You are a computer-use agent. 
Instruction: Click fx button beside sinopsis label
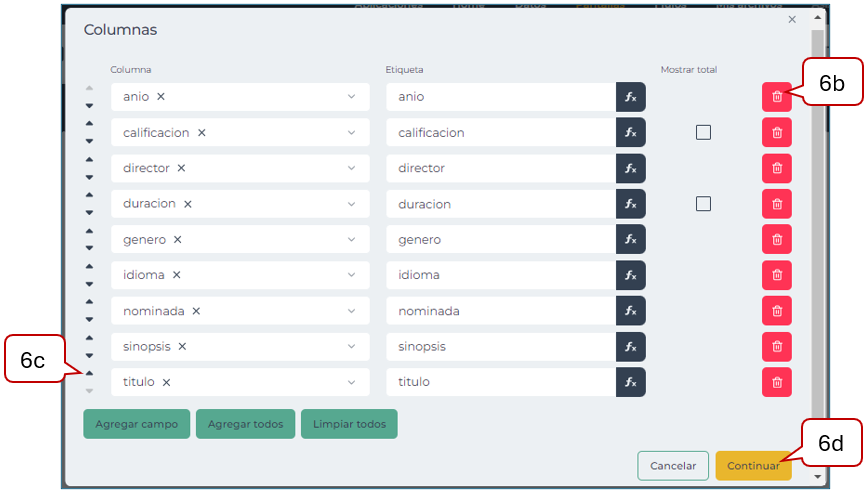click(630, 347)
